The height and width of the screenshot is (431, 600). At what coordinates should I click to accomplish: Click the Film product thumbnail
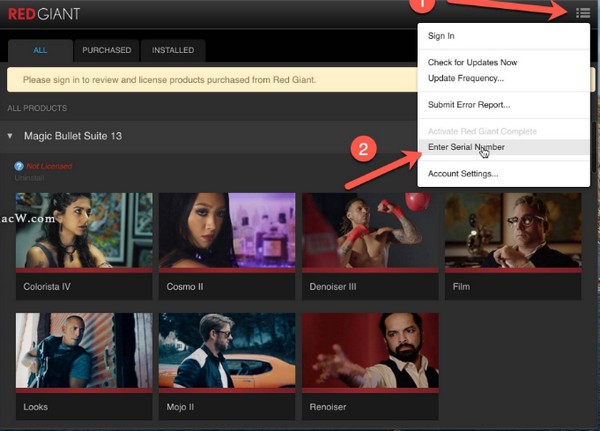click(x=513, y=230)
